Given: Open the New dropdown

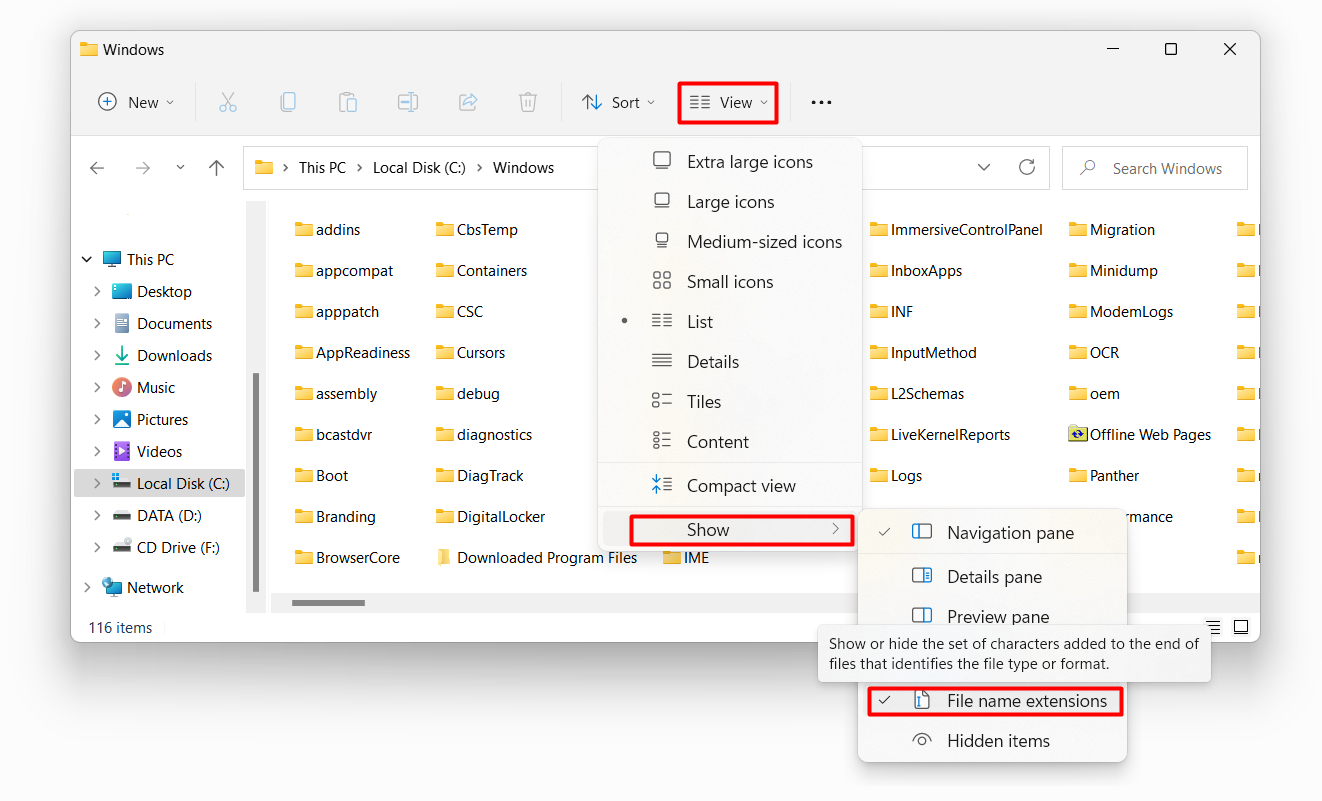Looking at the screenshot, I should [x=136, y=102].
